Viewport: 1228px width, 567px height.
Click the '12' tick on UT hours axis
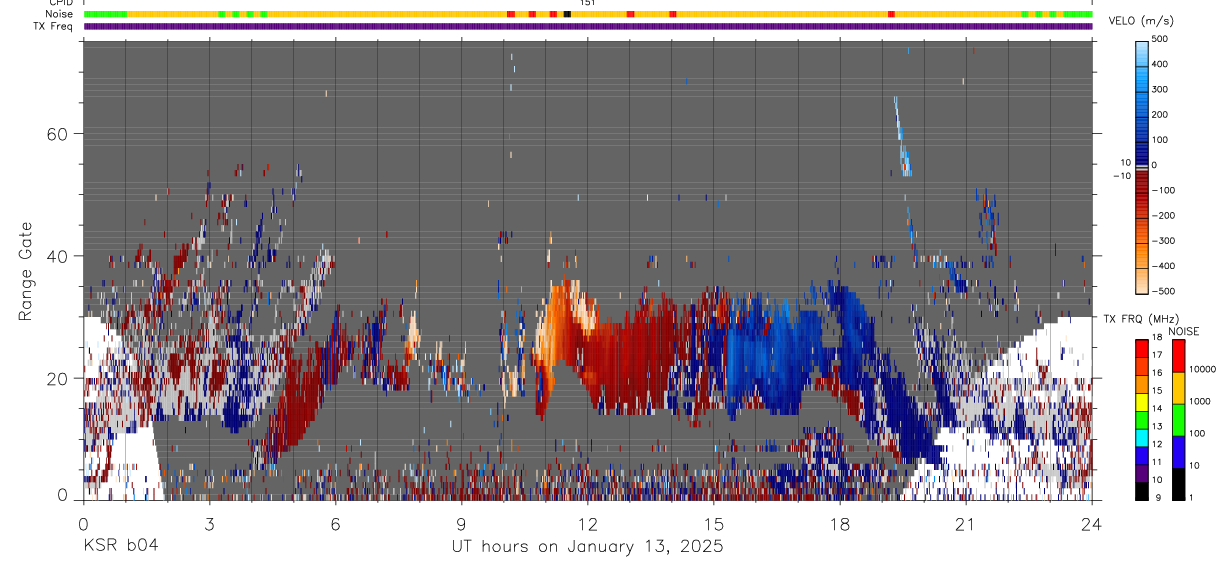[x=588, y=523]
